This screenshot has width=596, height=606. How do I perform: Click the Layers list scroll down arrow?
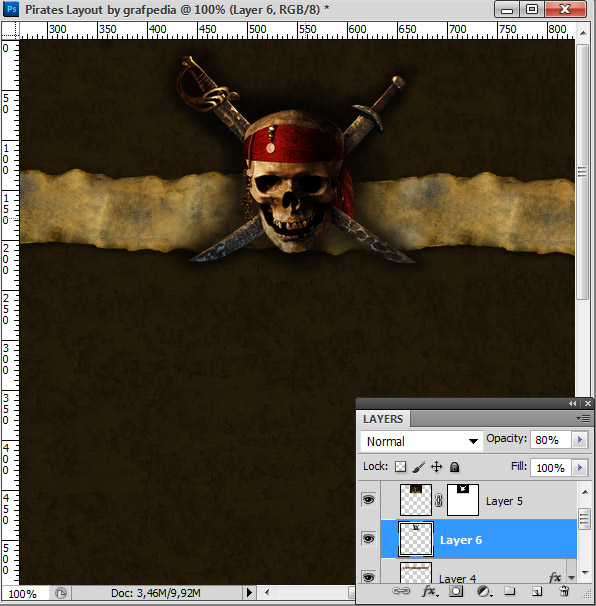click(585, 572)
